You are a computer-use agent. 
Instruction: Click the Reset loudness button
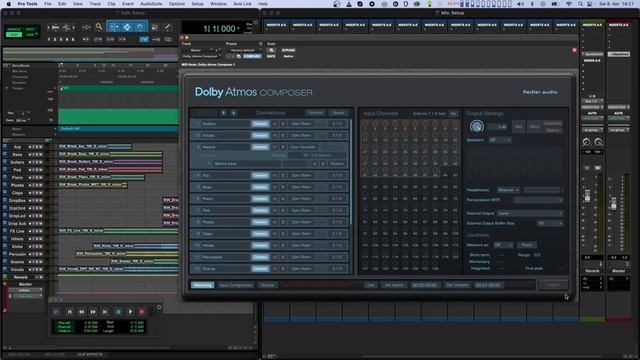tap(527, 245)
